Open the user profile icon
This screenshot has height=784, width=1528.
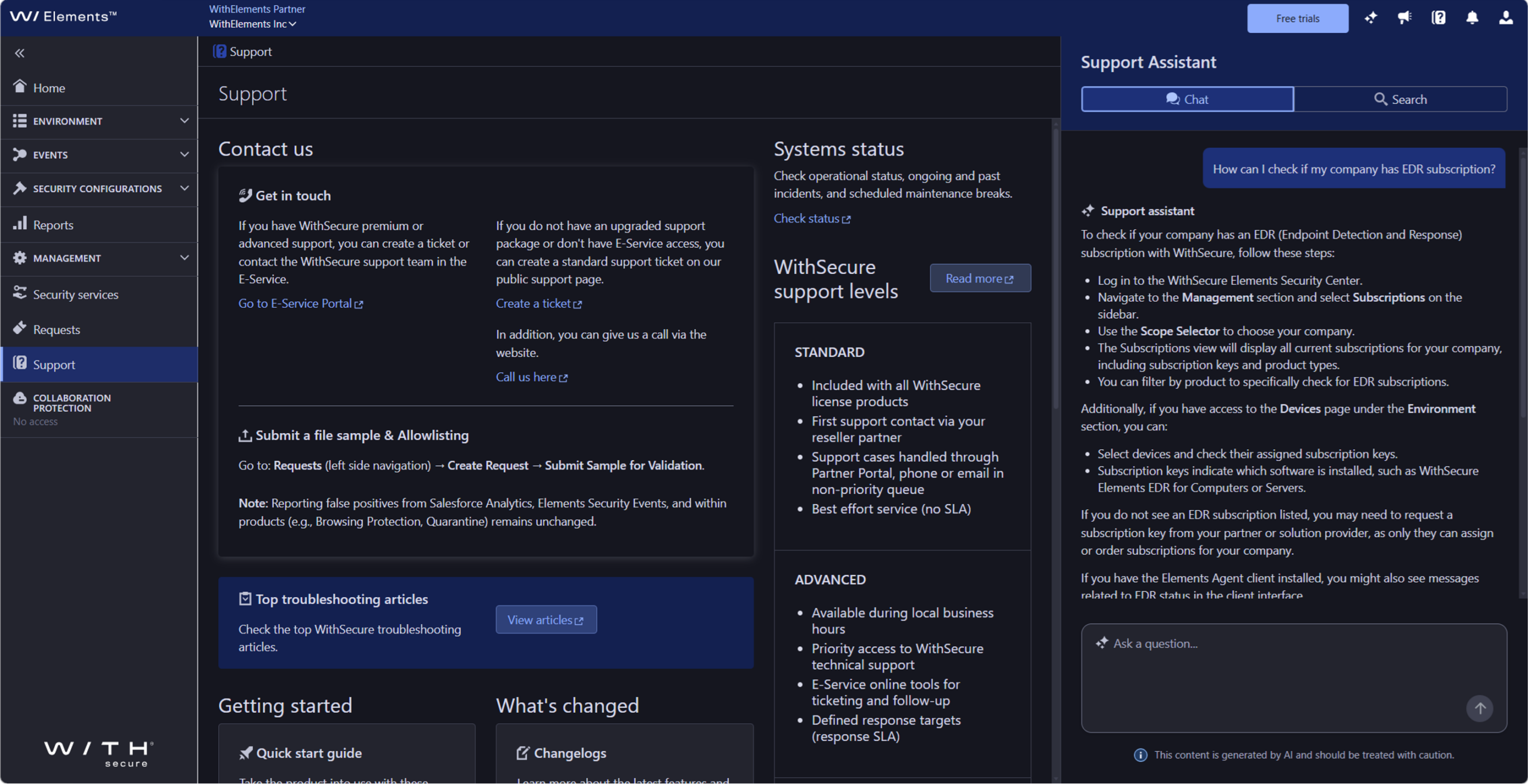point(1506,18)
